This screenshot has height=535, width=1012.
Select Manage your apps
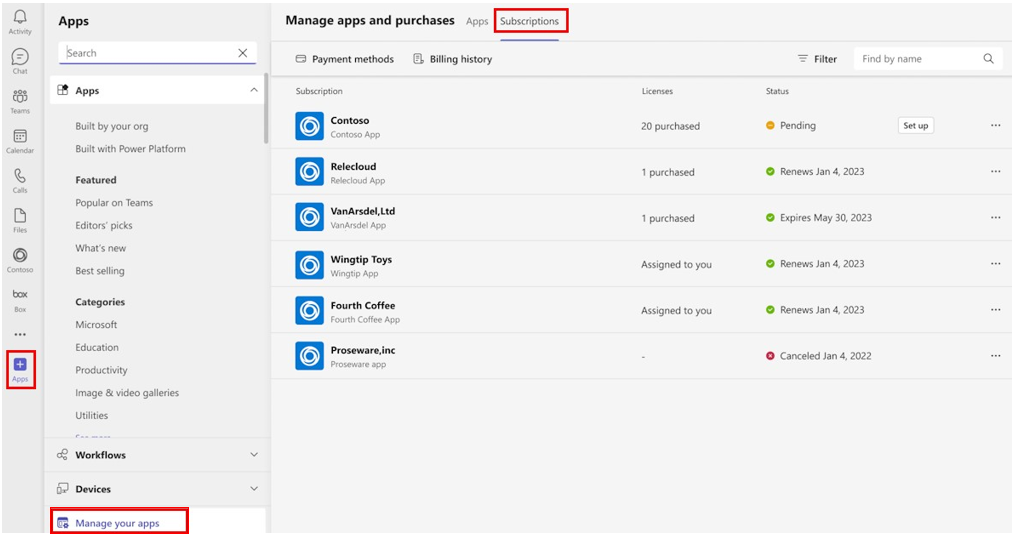point(117,523)
